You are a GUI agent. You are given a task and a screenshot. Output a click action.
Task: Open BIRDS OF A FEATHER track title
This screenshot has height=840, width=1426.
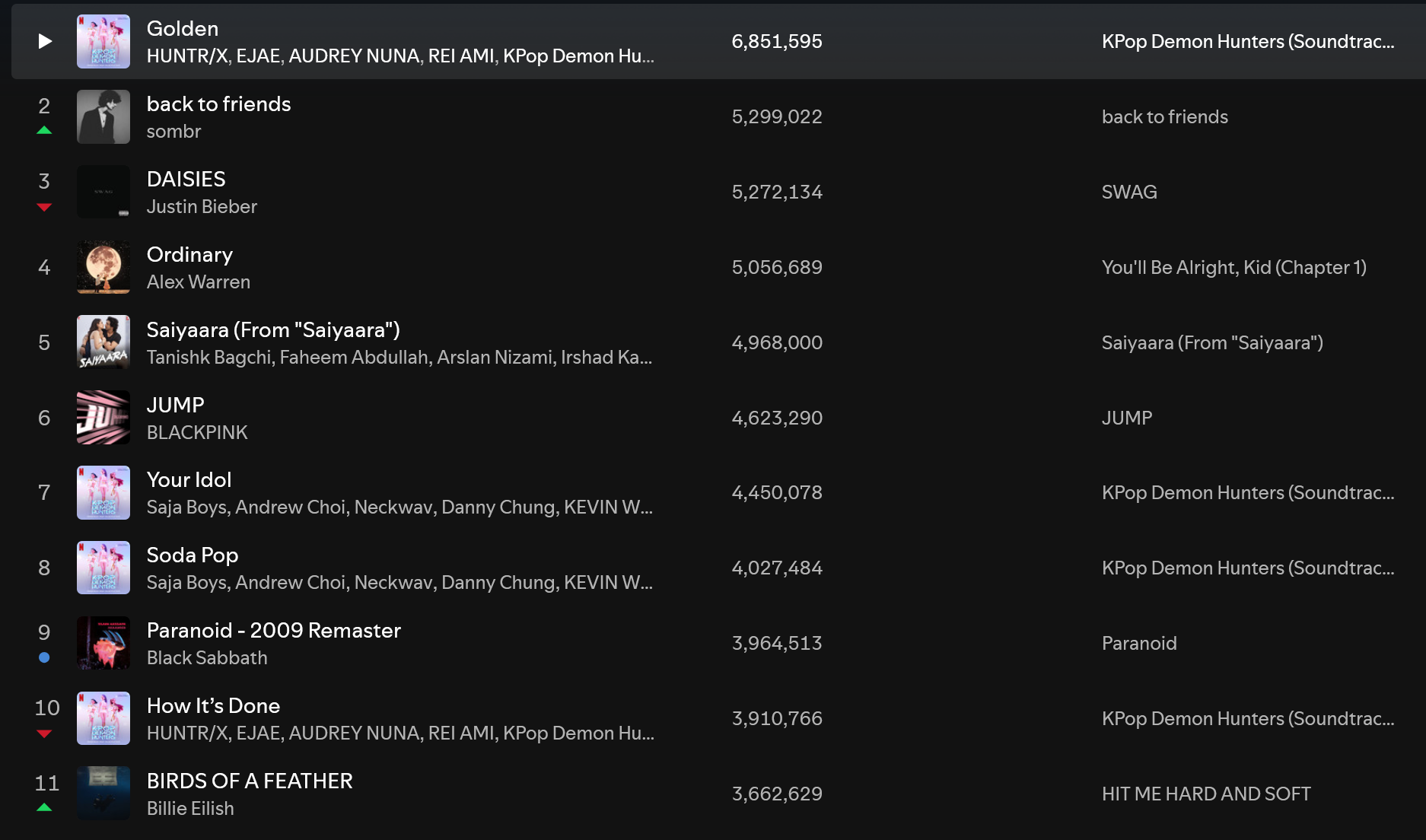click(250, 781)
